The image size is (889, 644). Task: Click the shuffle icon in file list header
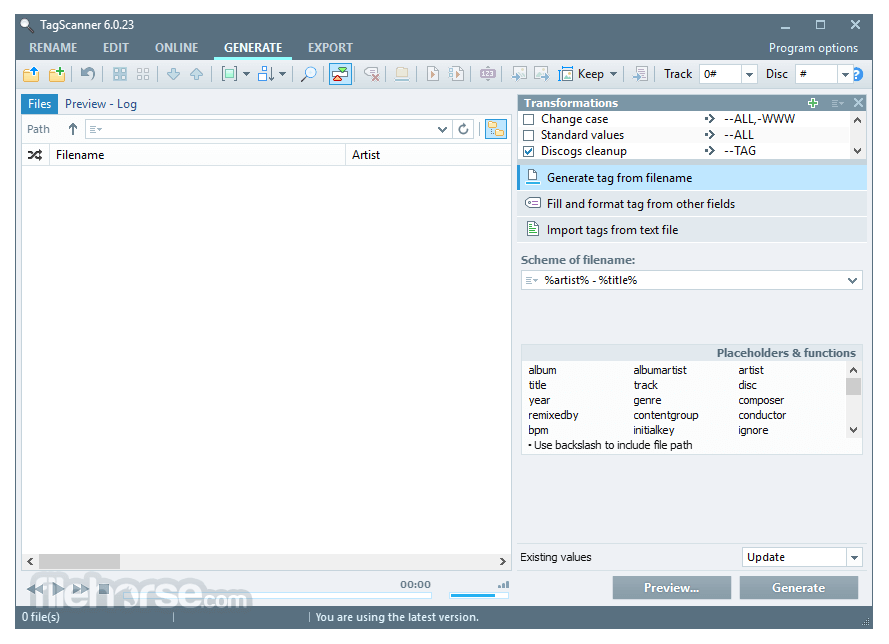pos(35,155)
